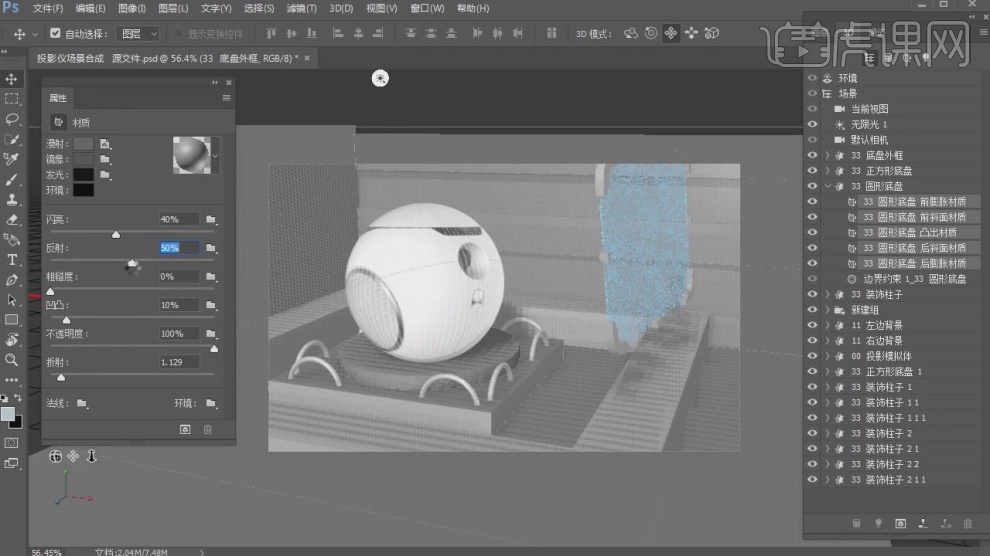The width and height of the screenshot is (990, 556).
Task: Click the 3D pan mode icon
Action: [671, 33]
